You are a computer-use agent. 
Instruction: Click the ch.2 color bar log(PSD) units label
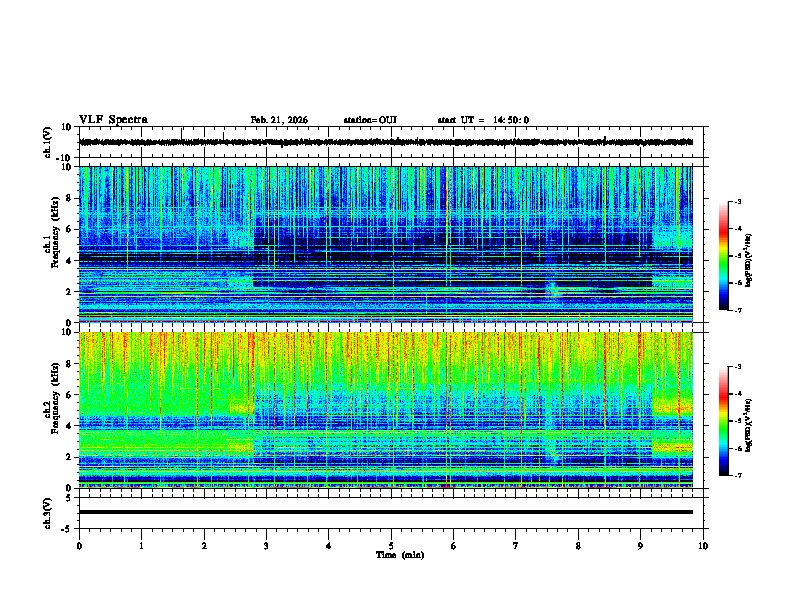click(x=749, y=425)
